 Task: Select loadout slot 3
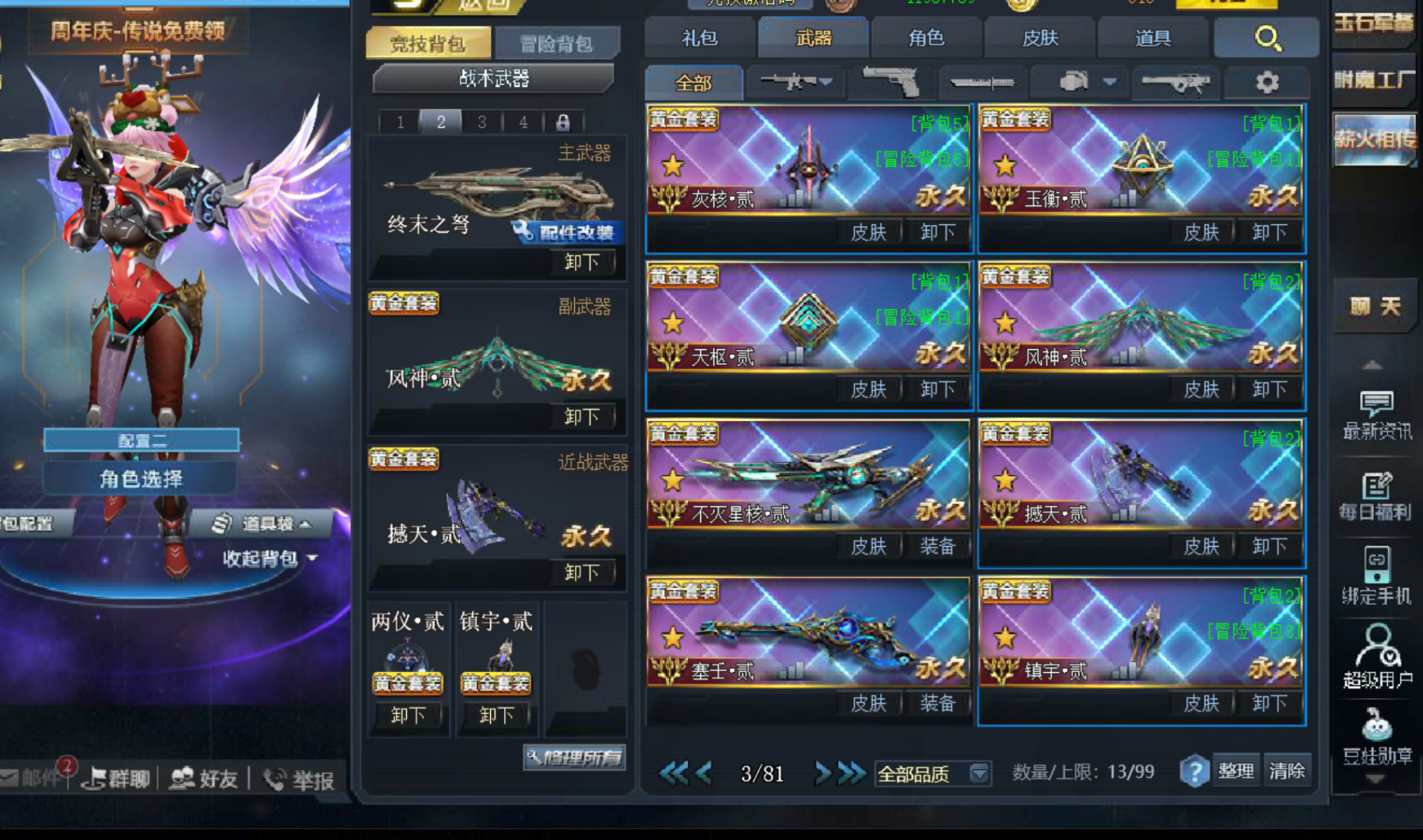[482, 122]
